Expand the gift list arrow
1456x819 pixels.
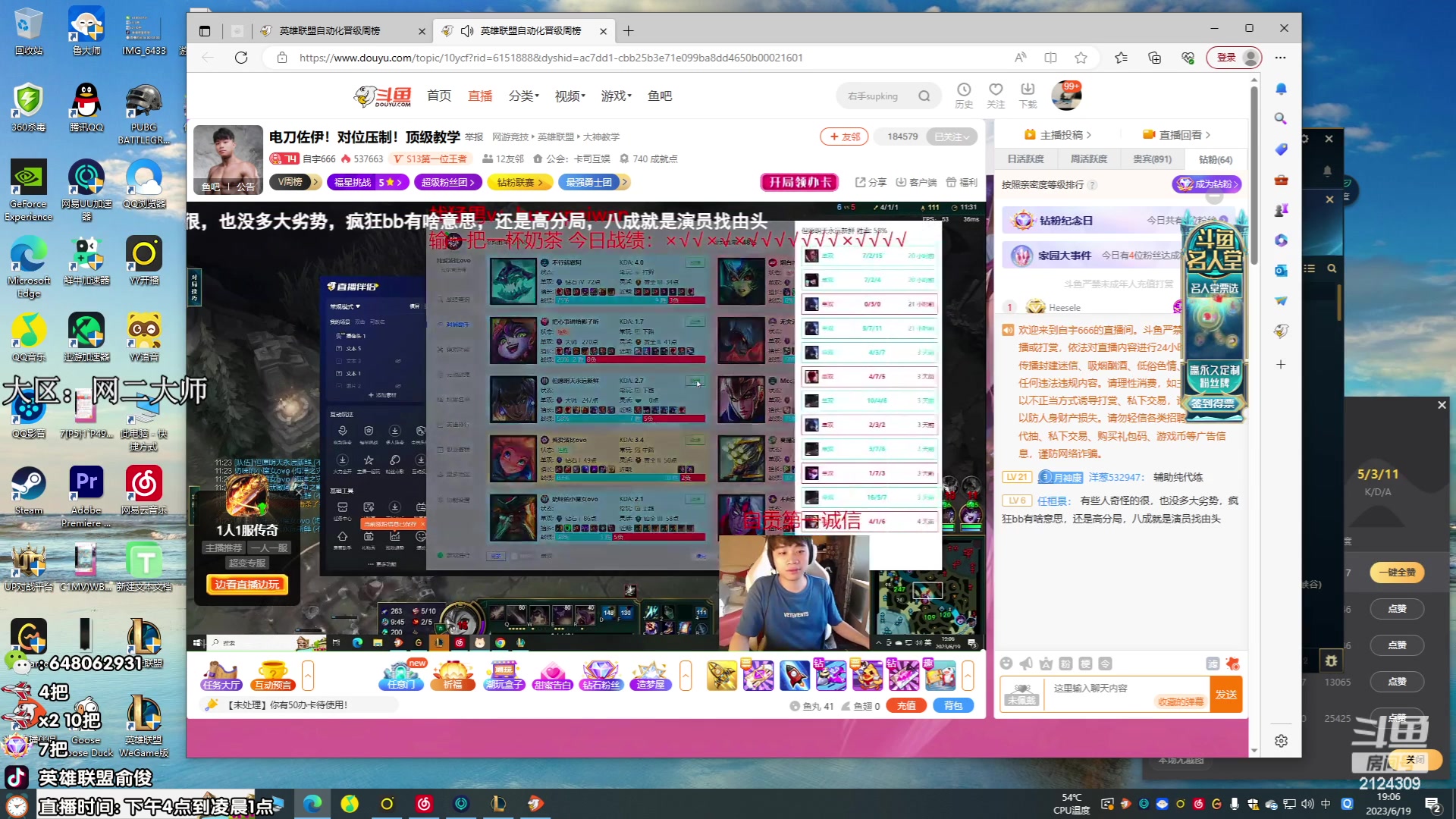968,675
